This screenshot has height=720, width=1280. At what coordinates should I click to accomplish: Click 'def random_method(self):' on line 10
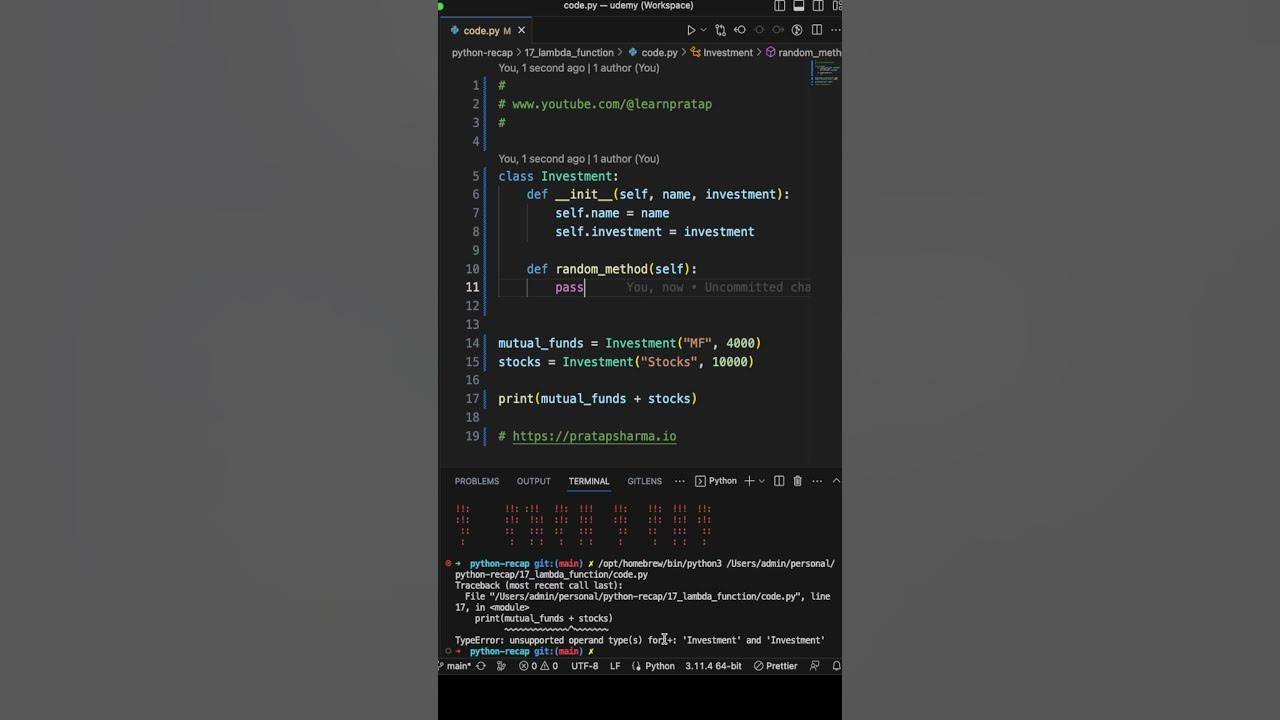pos(612,269)
